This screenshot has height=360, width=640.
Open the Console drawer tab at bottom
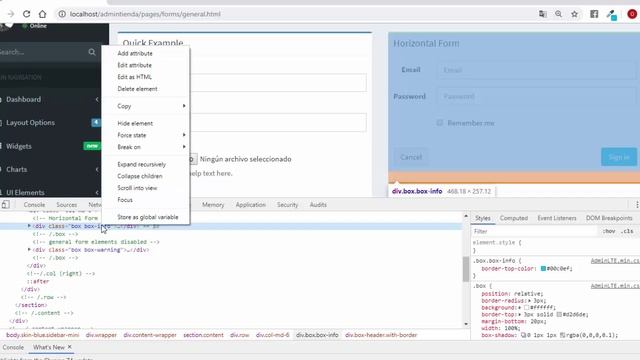[x=13, y=347]
